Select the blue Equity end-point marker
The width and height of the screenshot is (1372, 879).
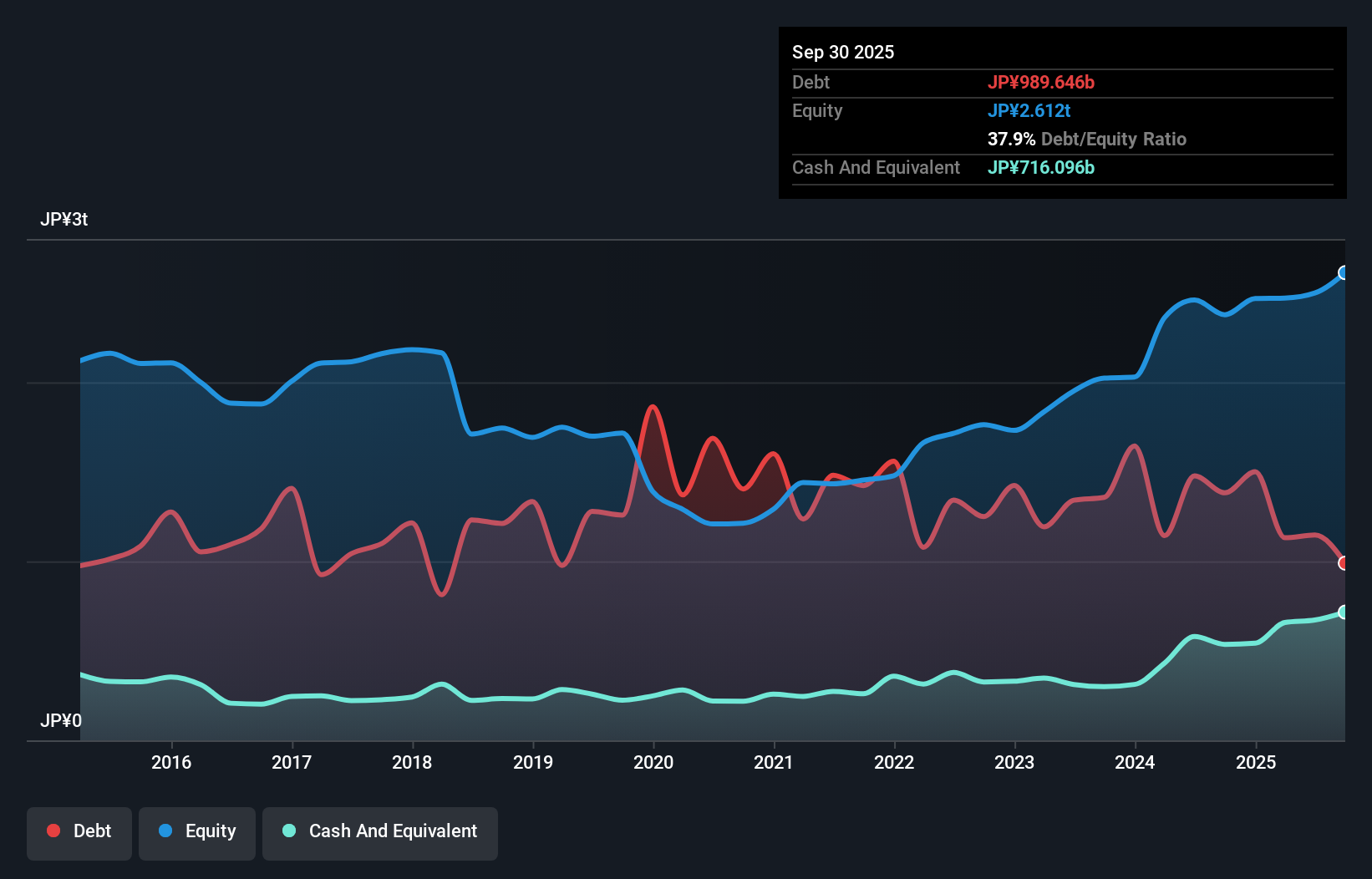click(x=1344, y=272)
